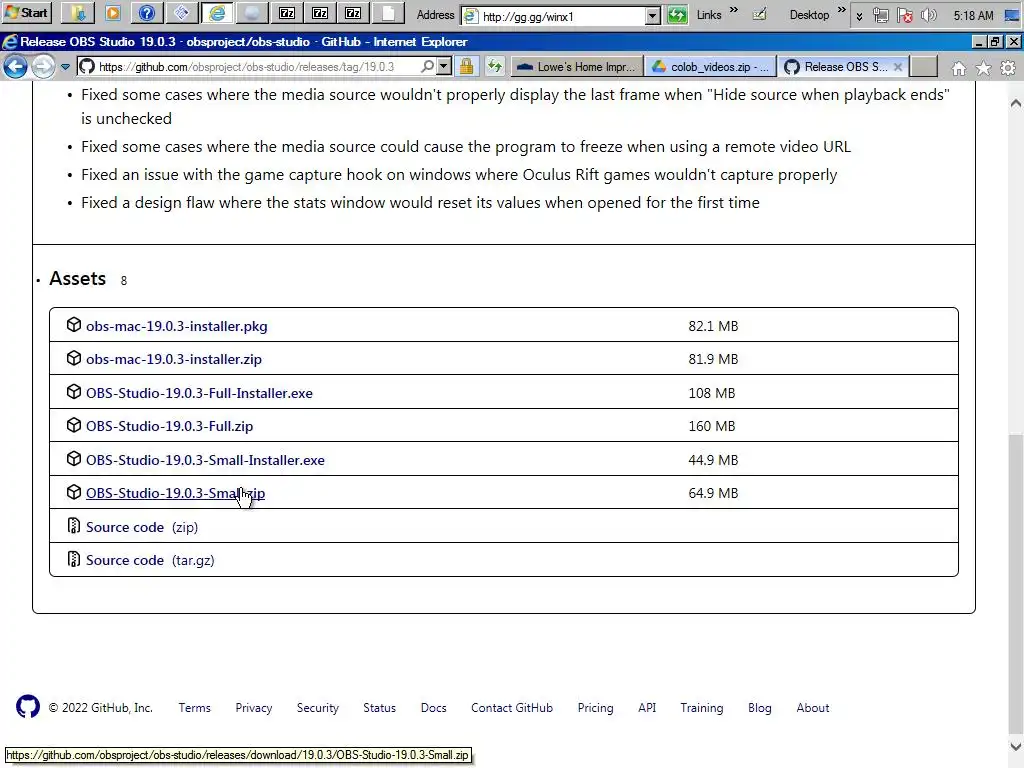Open the Privacy footer link
Screen dimensions: 1024x768
tap(253, 708)
